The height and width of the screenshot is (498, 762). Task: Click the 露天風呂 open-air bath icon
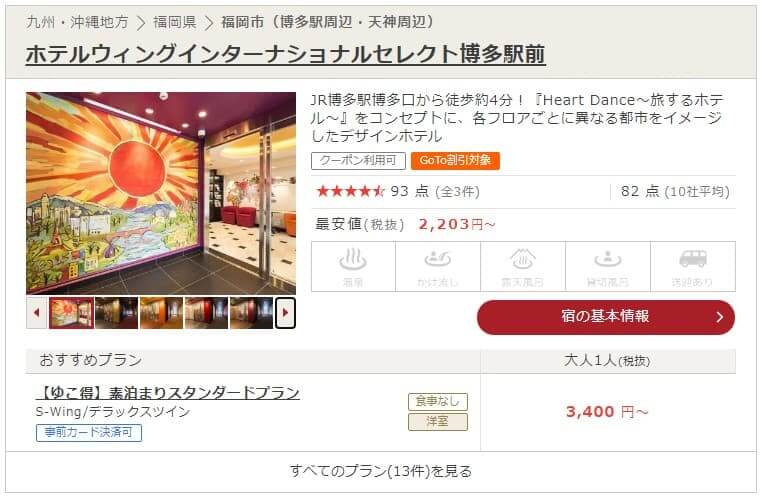pos(523,266)
